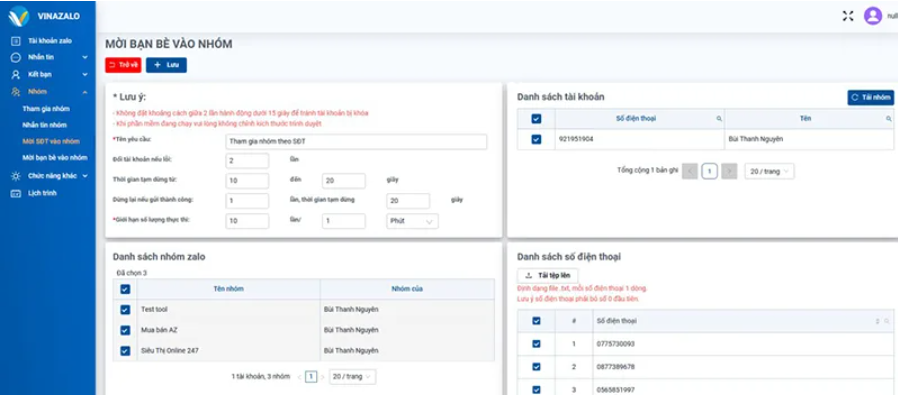Click the Chức năng khác gear icon
The height and width of the screenshot is (395, 898).
pyautogui.click(x=16, y=176)
